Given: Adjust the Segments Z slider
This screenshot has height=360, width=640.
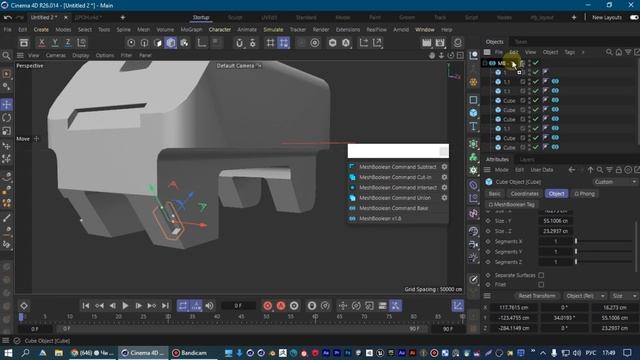Looking at the screenshot, I should [604, 262].
